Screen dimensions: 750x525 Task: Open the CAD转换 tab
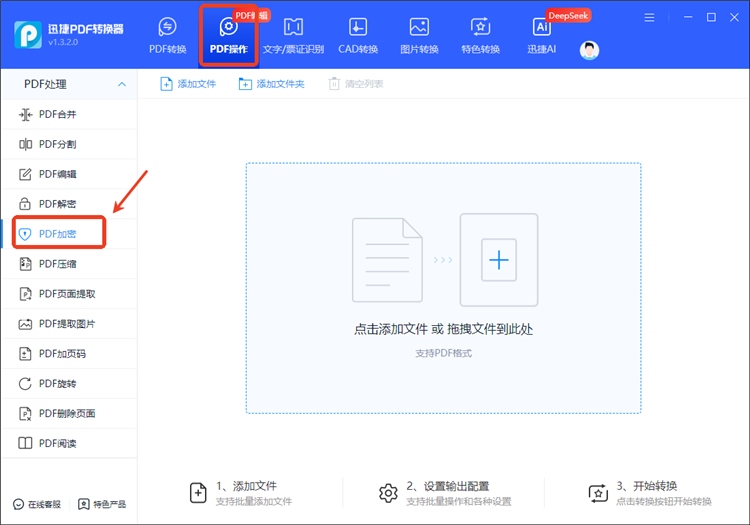point(358,36)
